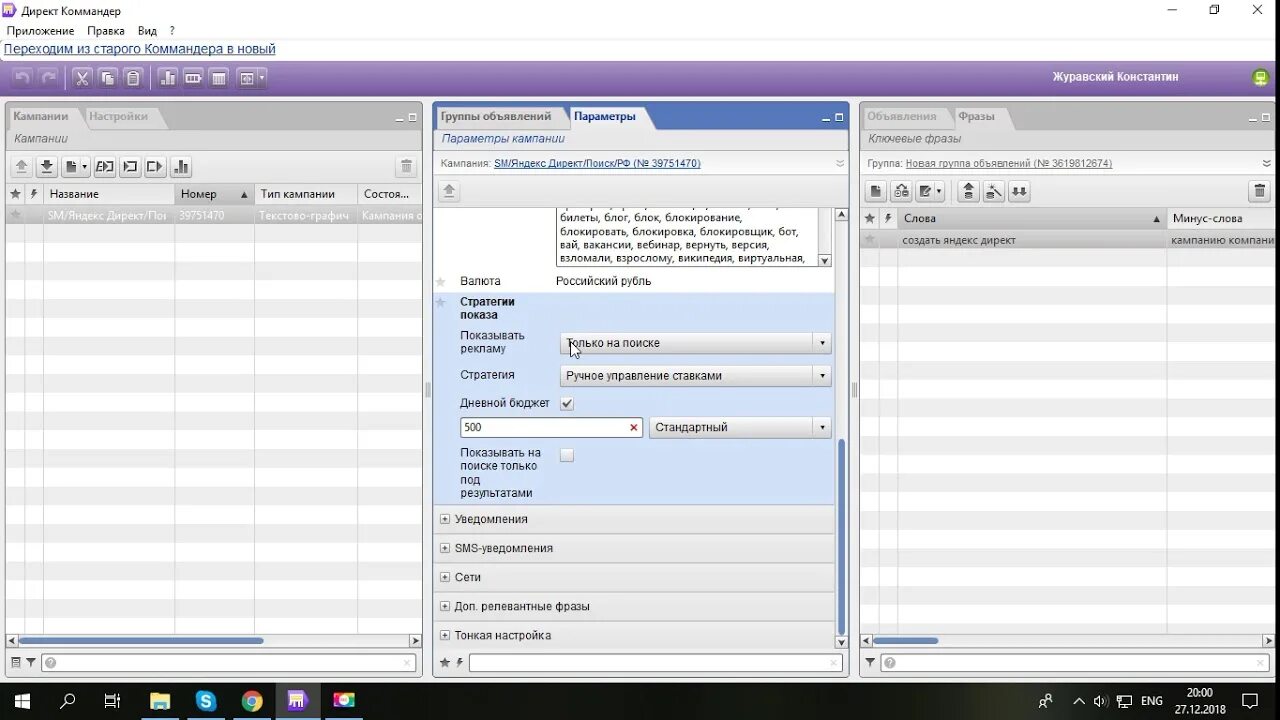Click the upload icon in Campaigns panel
The image size is (1280, 720).
[21, 167]
